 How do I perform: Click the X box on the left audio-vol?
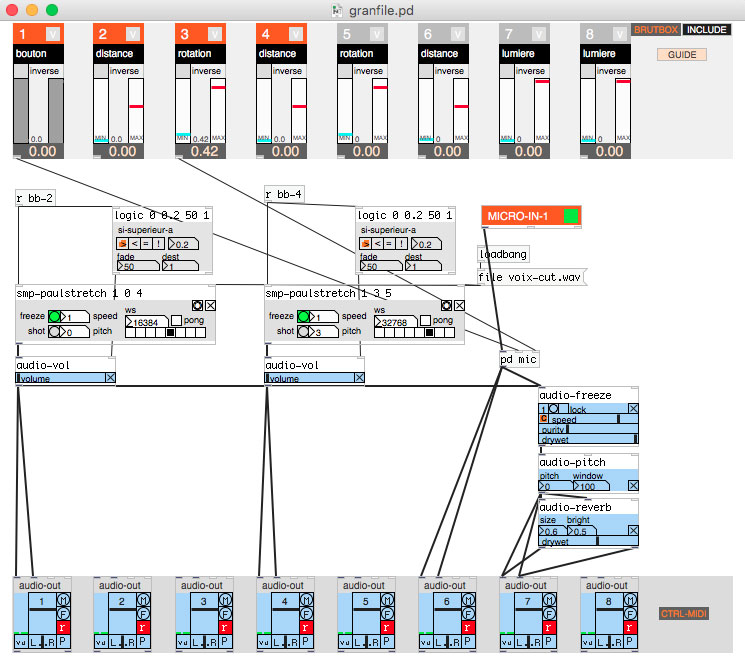tap(110, 378)
